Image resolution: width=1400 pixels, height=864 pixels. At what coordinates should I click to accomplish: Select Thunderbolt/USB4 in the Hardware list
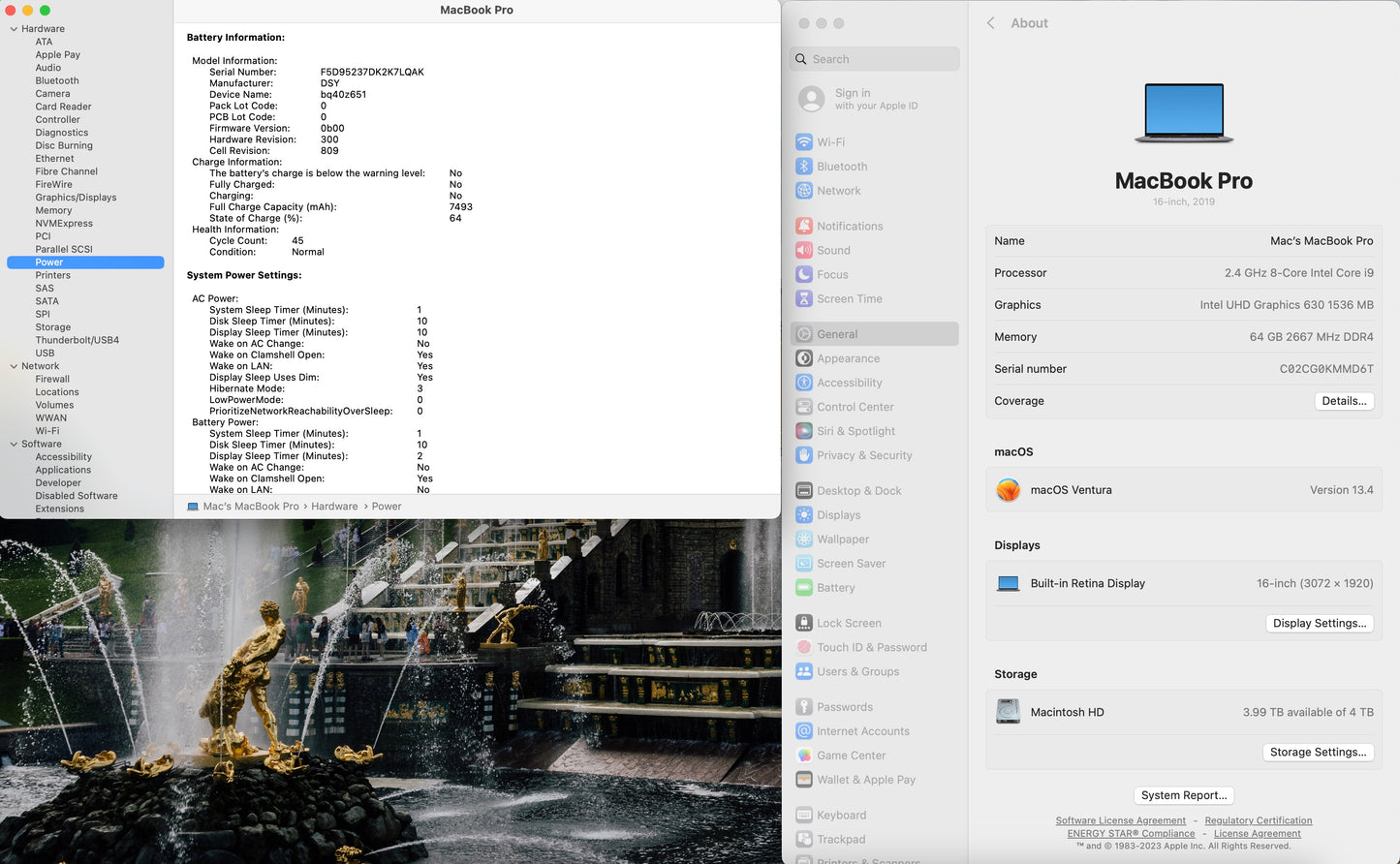(78, 340)
